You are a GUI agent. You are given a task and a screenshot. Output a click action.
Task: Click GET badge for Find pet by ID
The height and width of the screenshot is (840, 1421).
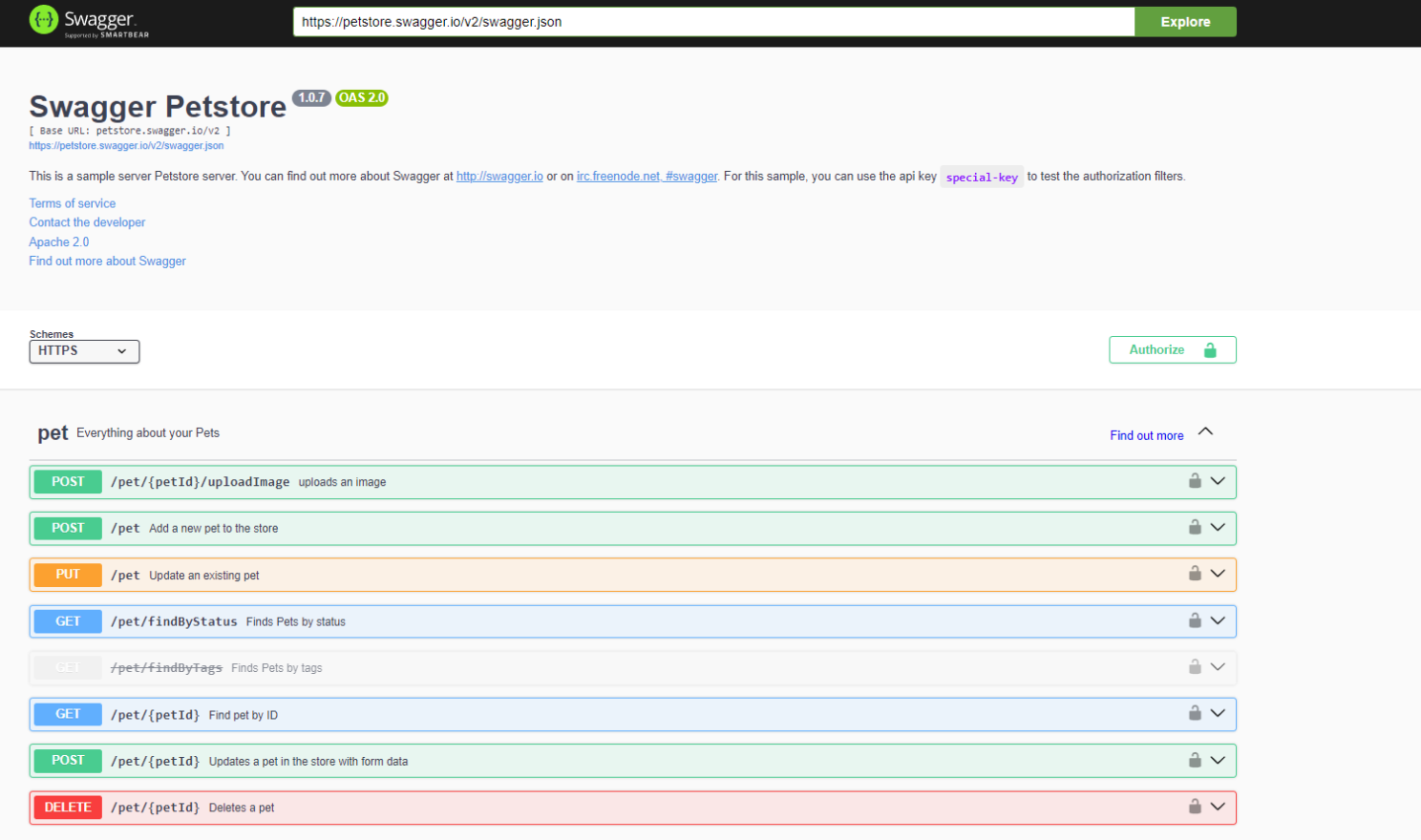pos(68,714)
